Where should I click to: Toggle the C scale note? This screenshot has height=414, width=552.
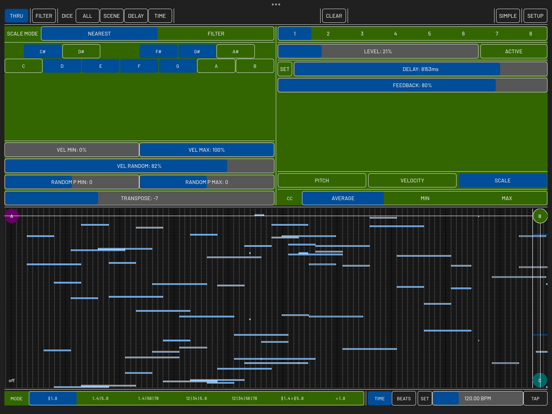tap(24, 66)
